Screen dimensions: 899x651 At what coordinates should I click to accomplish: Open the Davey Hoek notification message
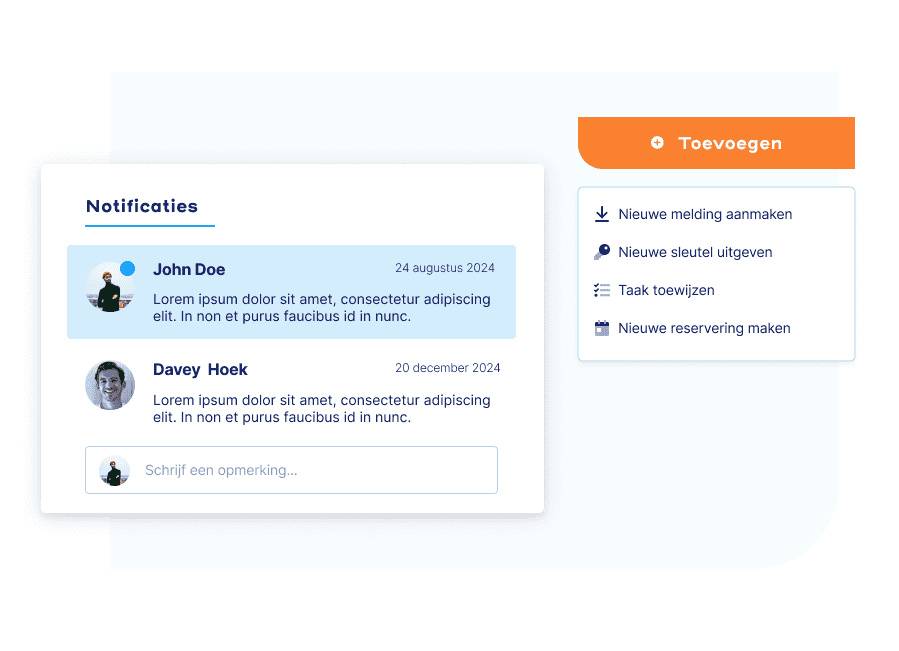coord(321,408)
